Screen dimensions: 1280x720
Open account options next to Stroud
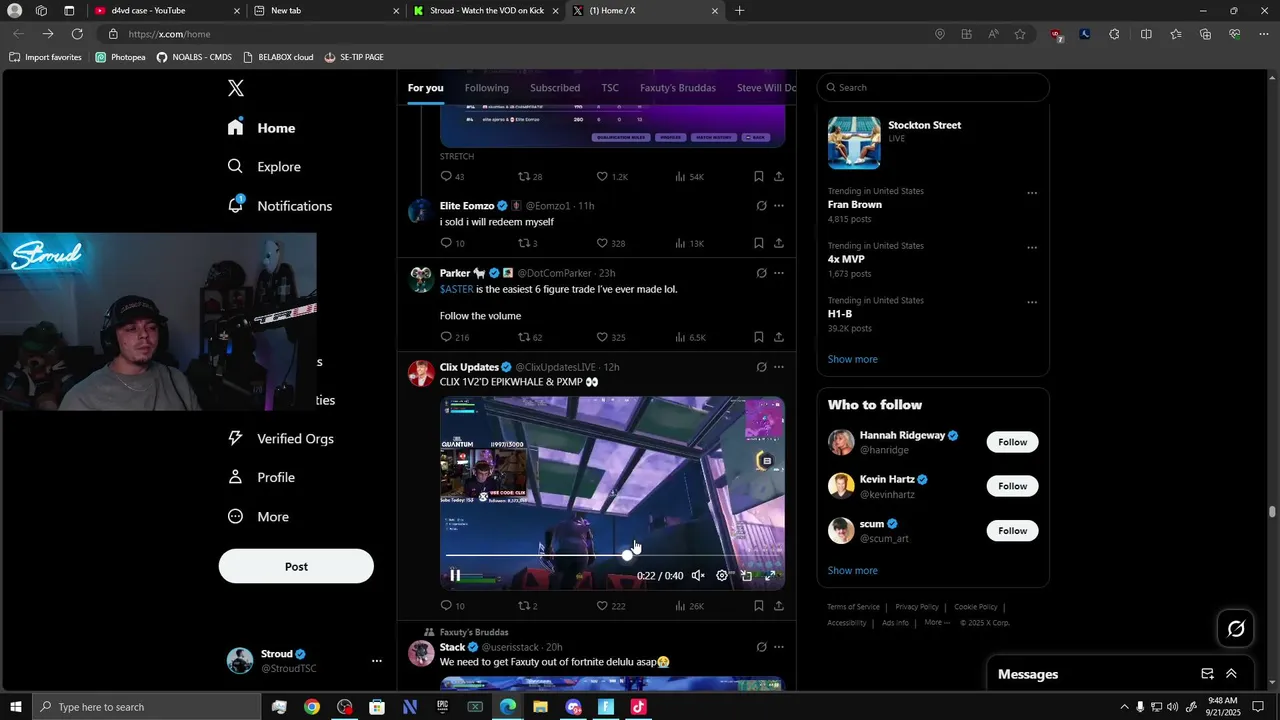point(377,661)
